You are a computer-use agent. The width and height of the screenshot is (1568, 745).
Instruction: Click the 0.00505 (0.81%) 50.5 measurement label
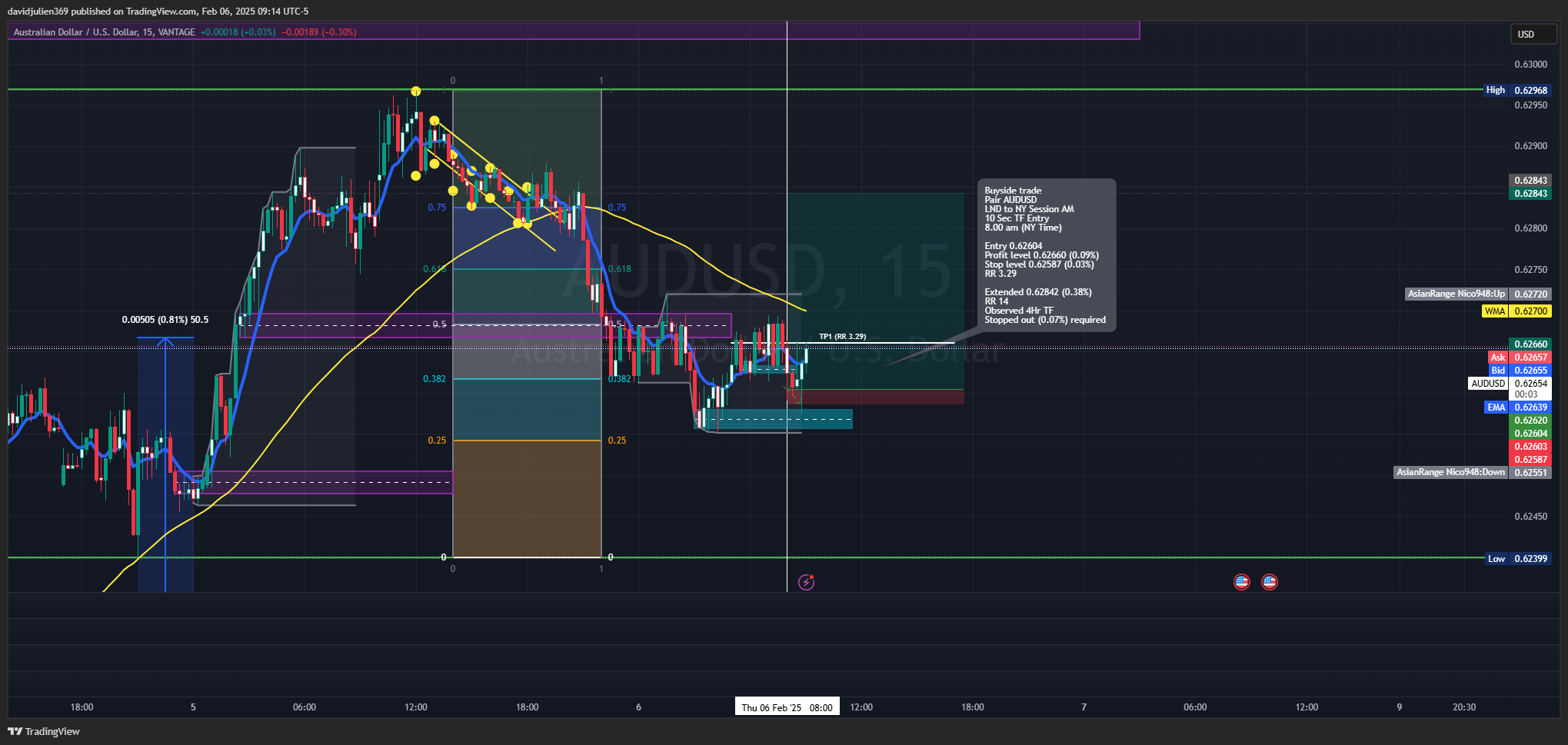coord(165,319)
